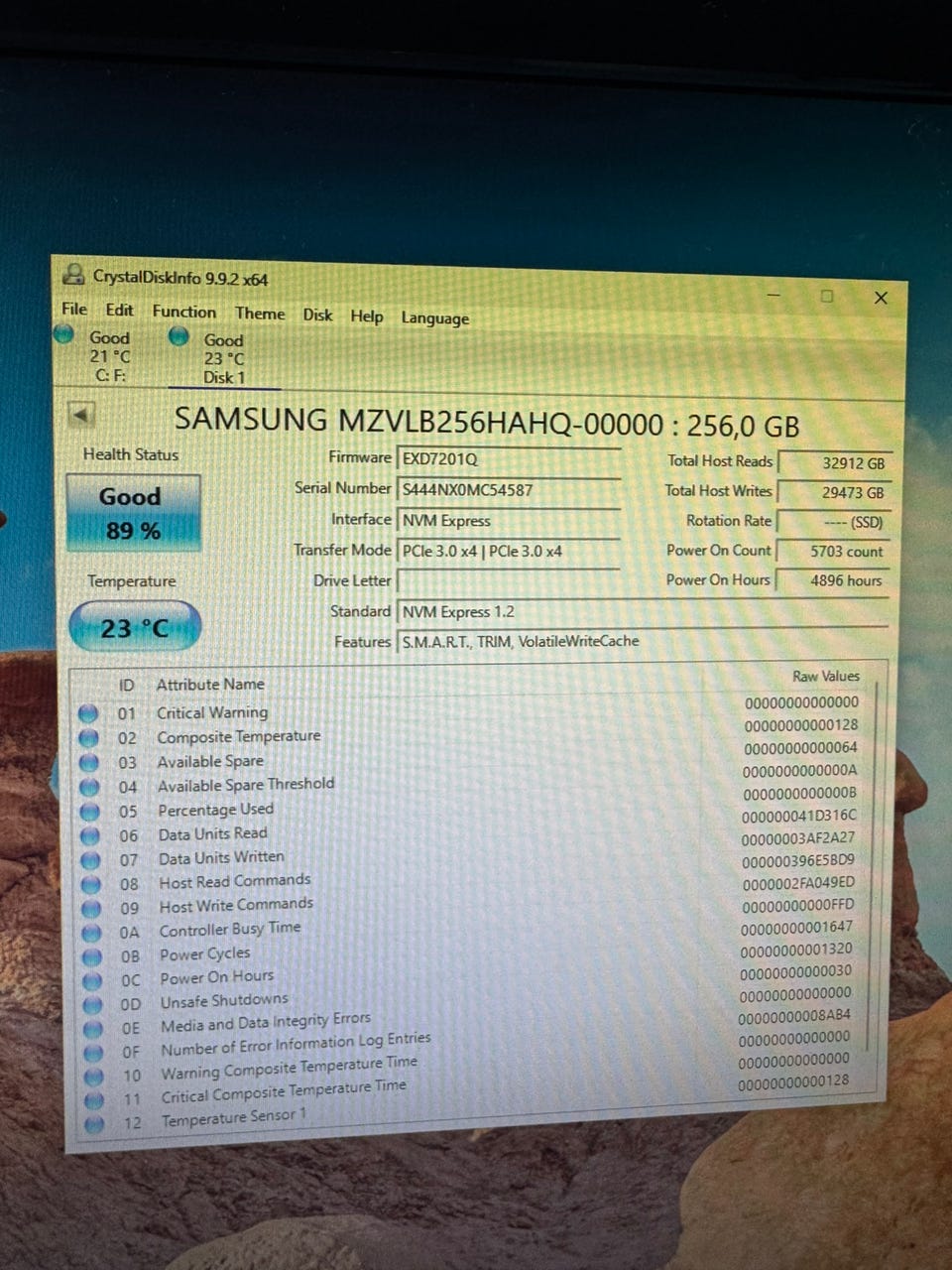The width and height of the screenshot is (952, 1270).
Task: Open the Edit menu
Action: point(119,310)
